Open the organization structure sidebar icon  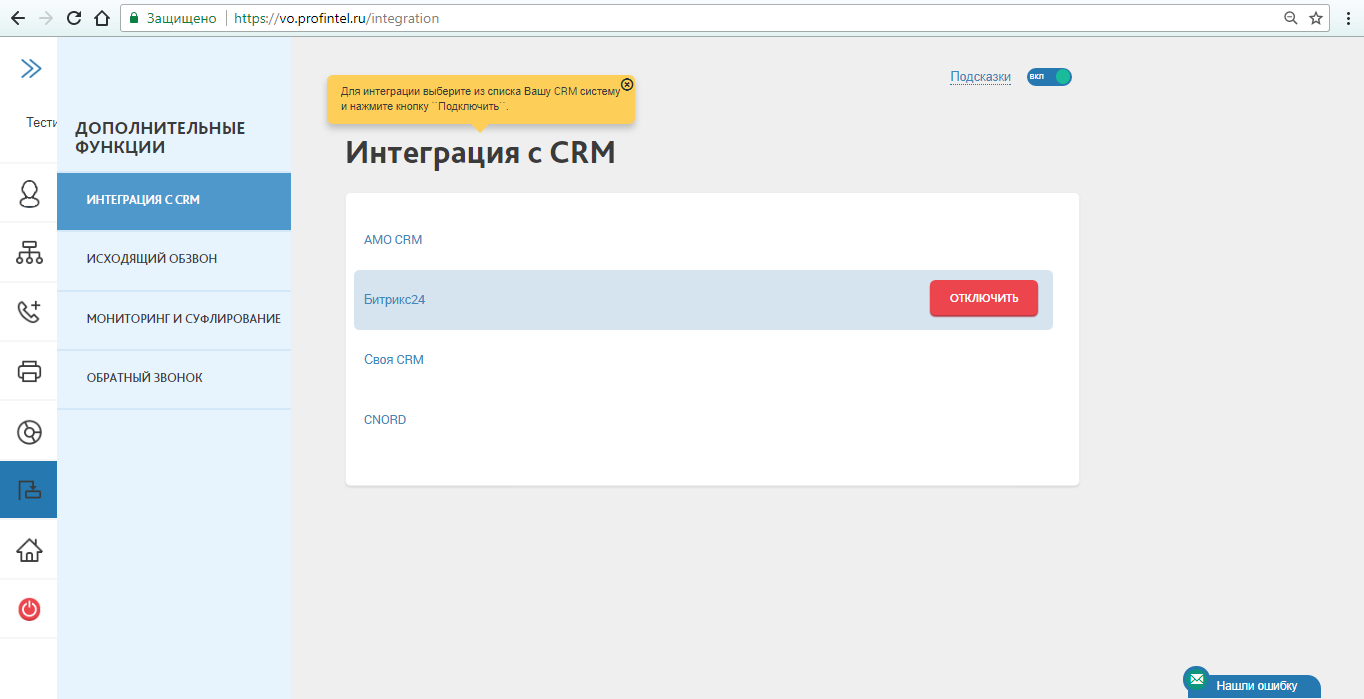tap(29, 252)
